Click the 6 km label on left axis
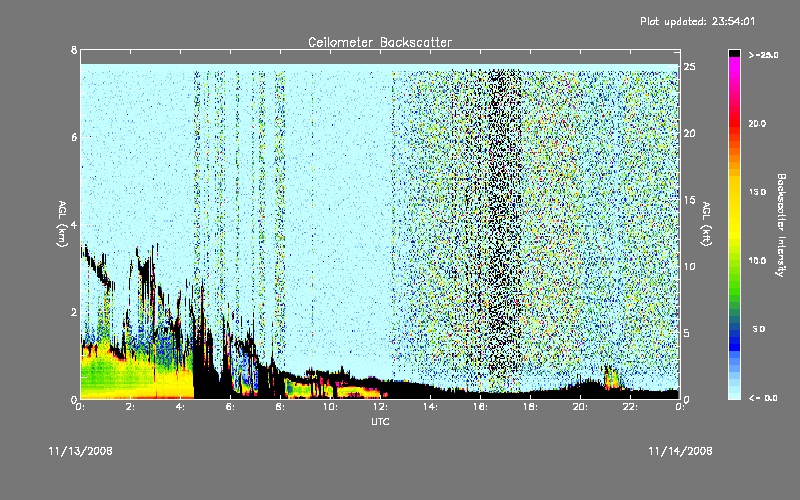The image size is (800, 500). pyautogui.click(x=74, y=137)
